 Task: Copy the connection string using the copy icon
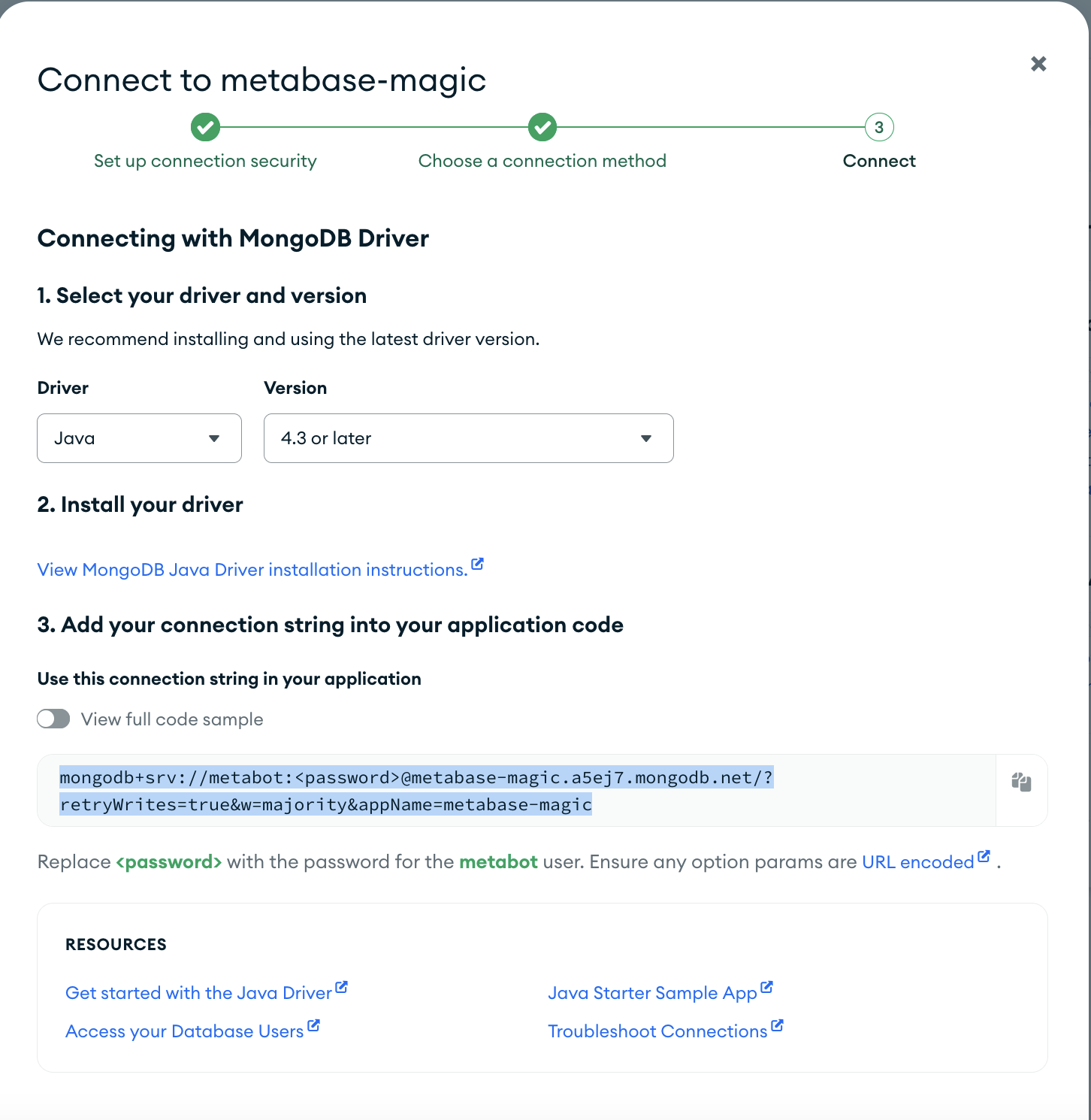(1020, 783)
